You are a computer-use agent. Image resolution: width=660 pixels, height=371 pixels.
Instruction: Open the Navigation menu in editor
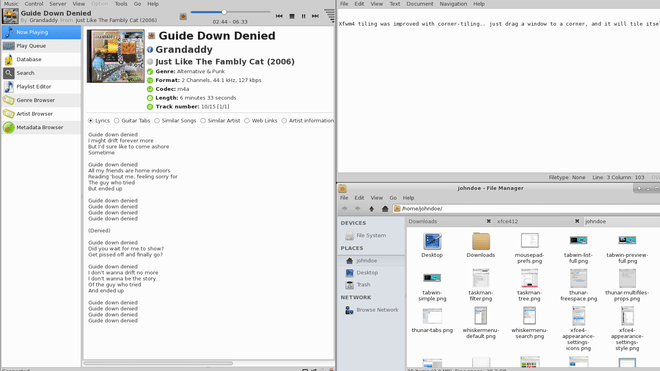tap(453, 4)
